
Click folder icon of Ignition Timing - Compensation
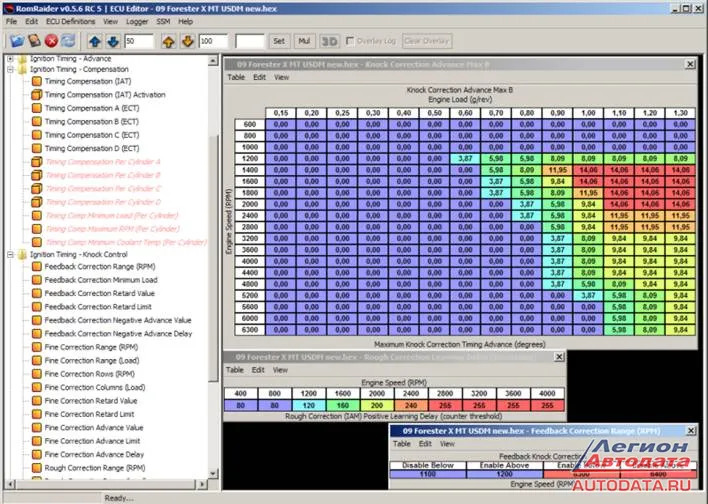[22, 70]
